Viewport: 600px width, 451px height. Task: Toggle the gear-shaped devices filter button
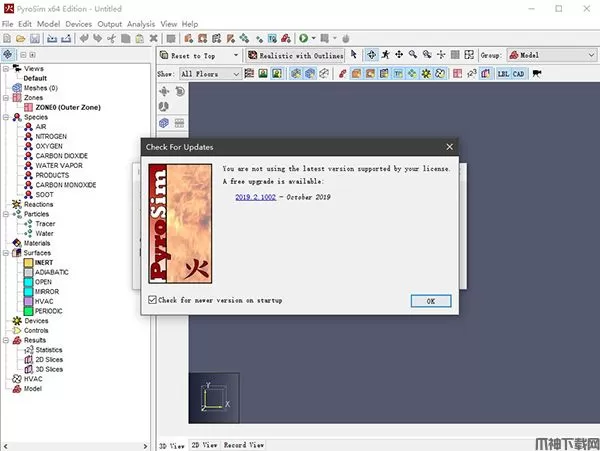point(426,73)
